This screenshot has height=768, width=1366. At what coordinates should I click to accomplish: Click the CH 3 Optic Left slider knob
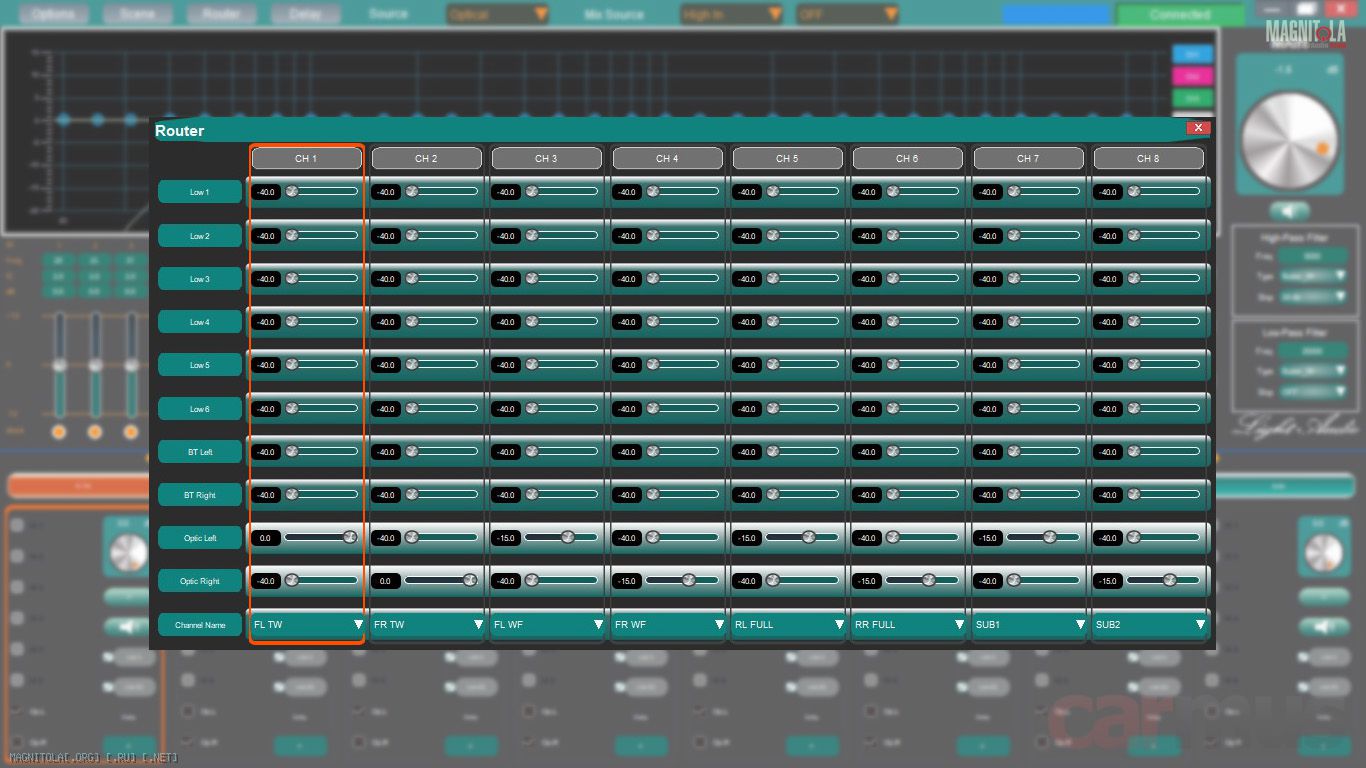tap(568, 537)
